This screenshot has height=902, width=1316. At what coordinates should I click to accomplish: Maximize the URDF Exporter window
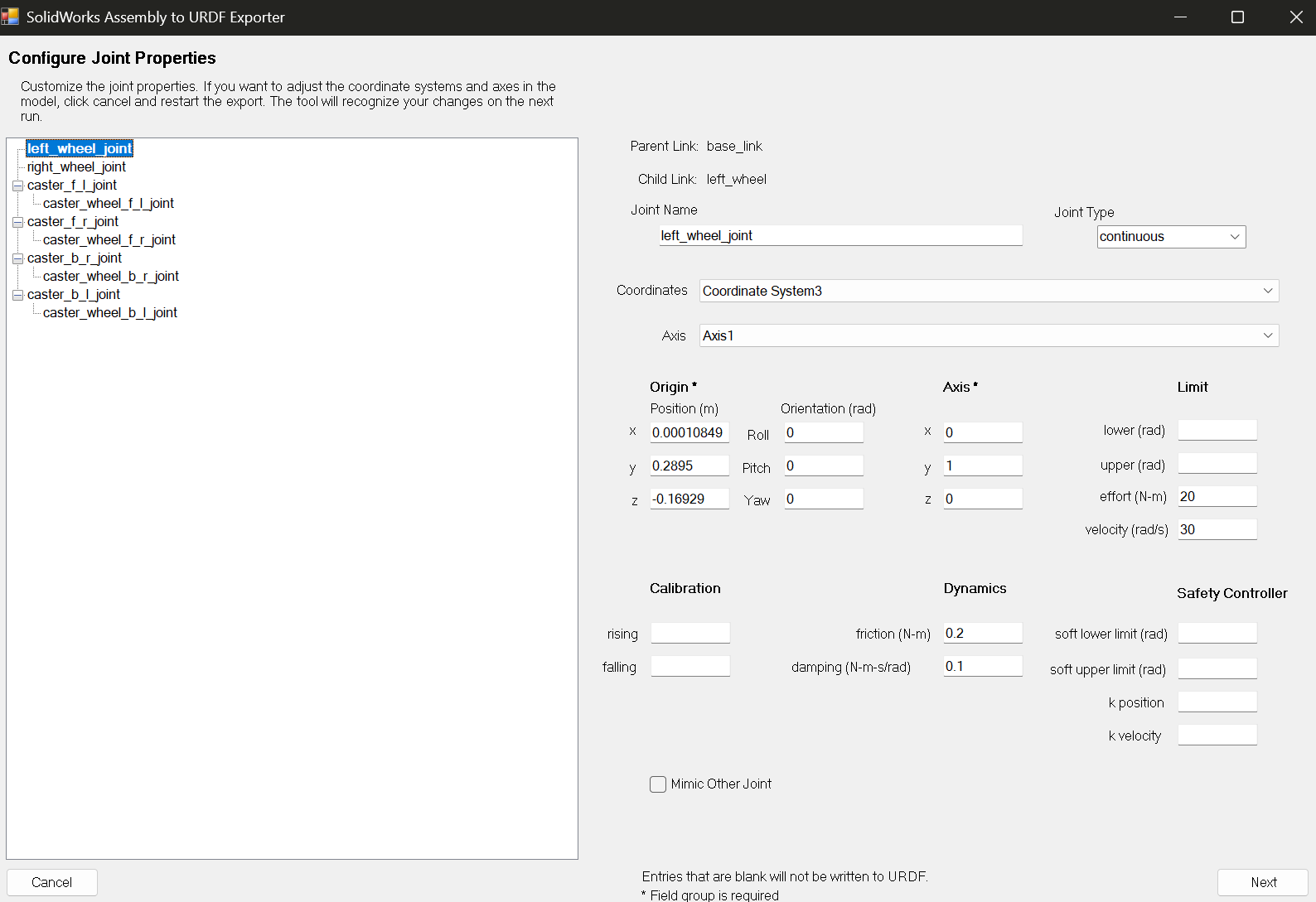(x=1237, y=17)
